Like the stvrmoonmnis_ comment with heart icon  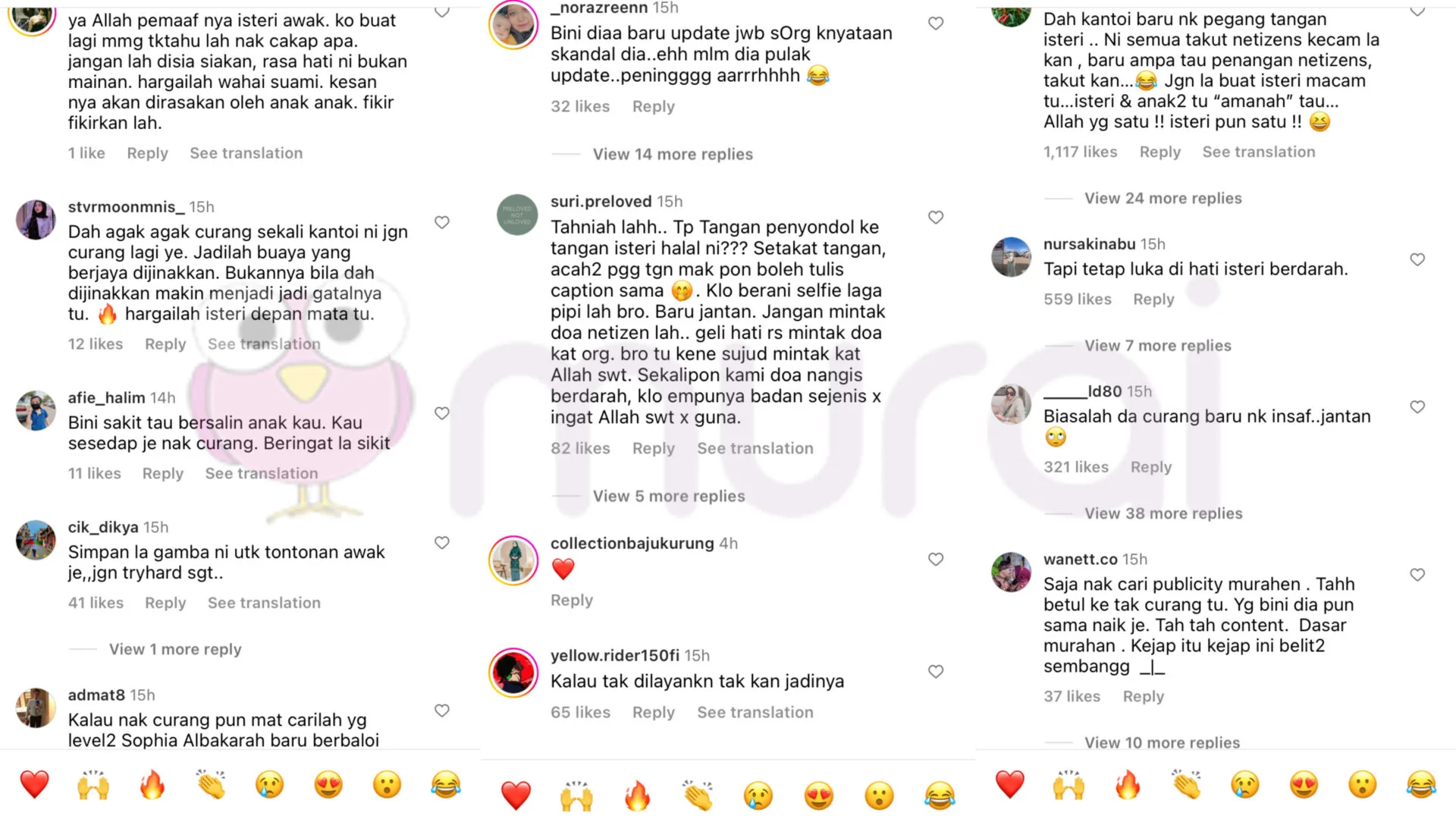point(442,222)
